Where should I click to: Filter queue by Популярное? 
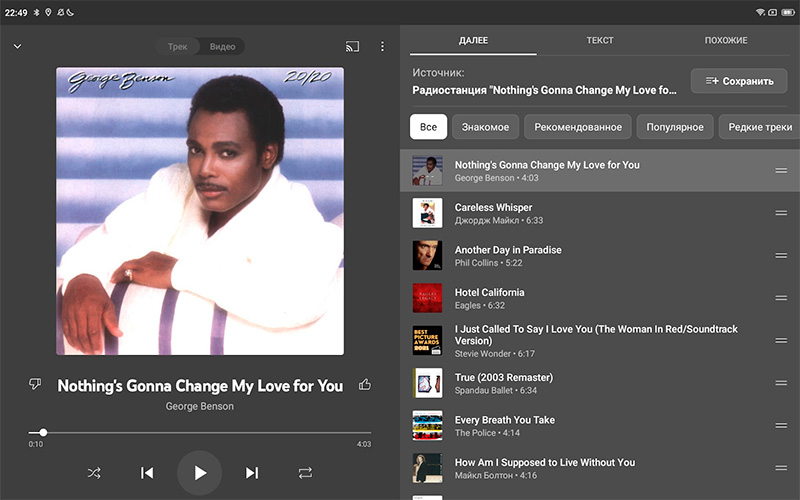674,127
